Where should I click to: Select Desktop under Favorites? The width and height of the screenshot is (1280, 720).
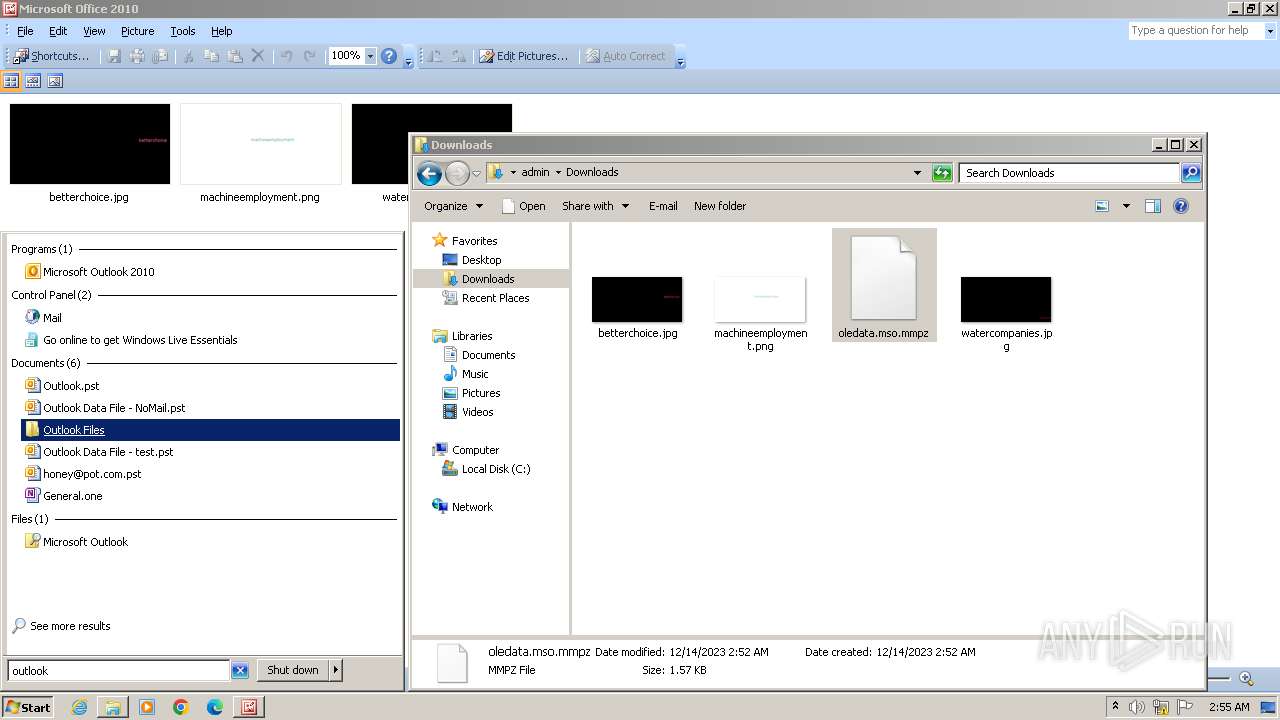(x=481, y=260)
